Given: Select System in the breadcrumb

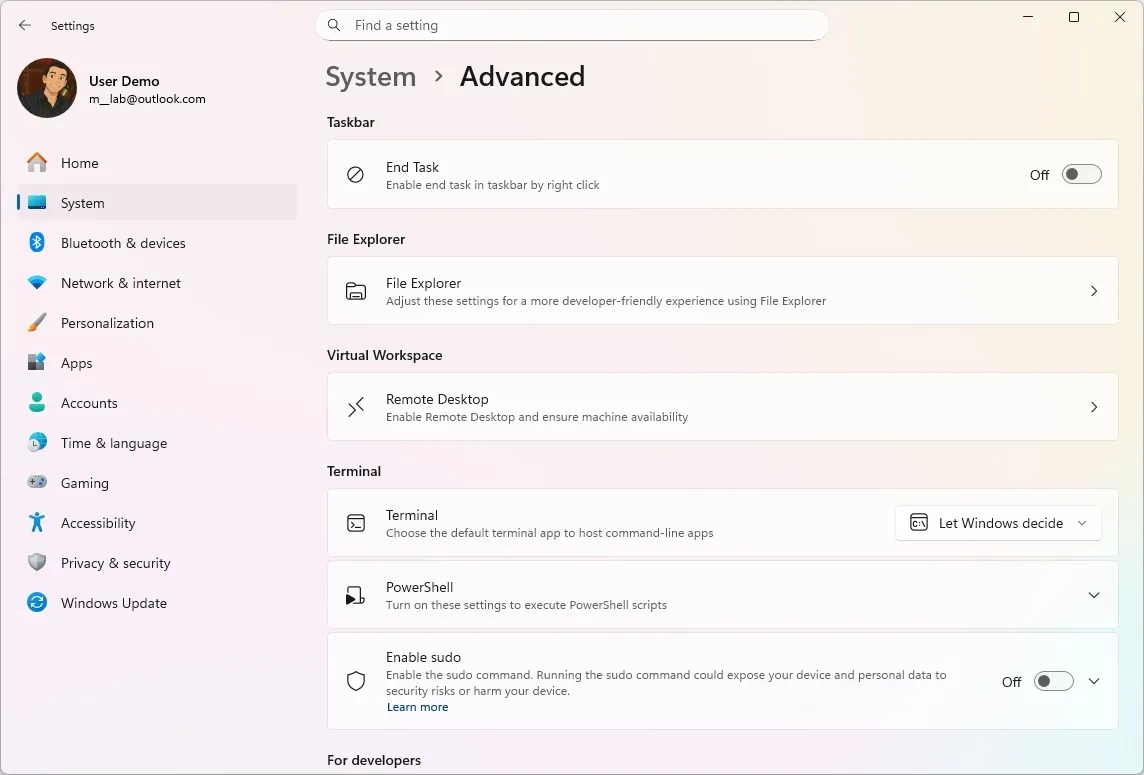Looking at the screenshot, I should [x=371, y=76].
